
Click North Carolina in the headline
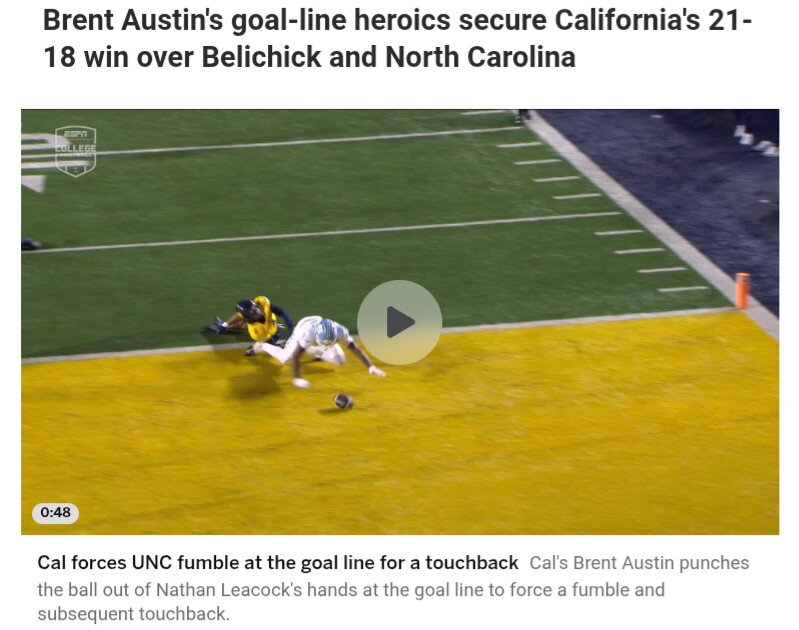click(481, 57)
